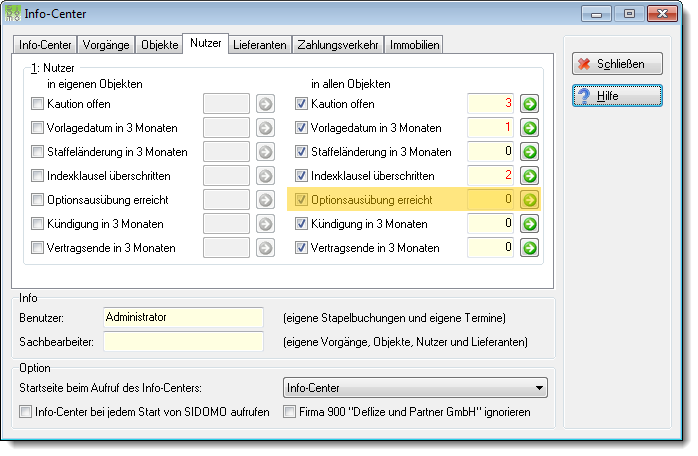
Task: Click green arrow for Vertragsende in allen Objekten
Action: pos(529,248)
